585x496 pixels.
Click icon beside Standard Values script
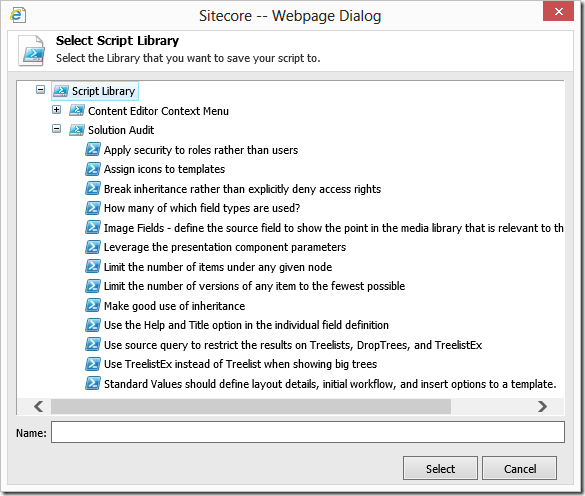pyautogui.click(x=93, y=383)
